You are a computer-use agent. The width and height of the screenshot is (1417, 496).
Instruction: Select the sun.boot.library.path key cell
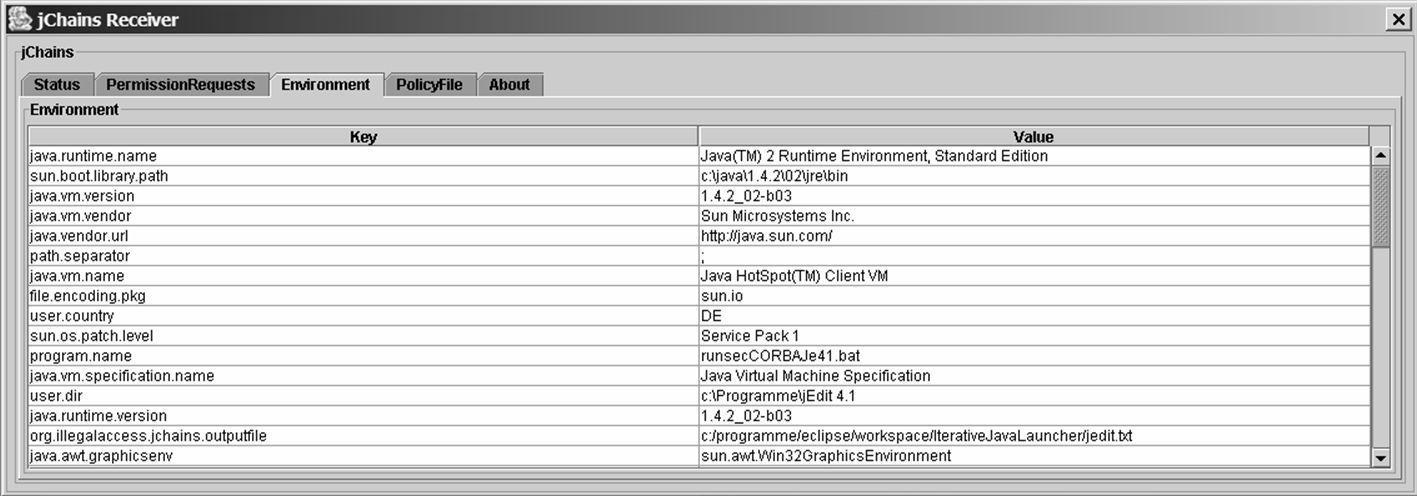pyautogui.click(x=363, y=176)
